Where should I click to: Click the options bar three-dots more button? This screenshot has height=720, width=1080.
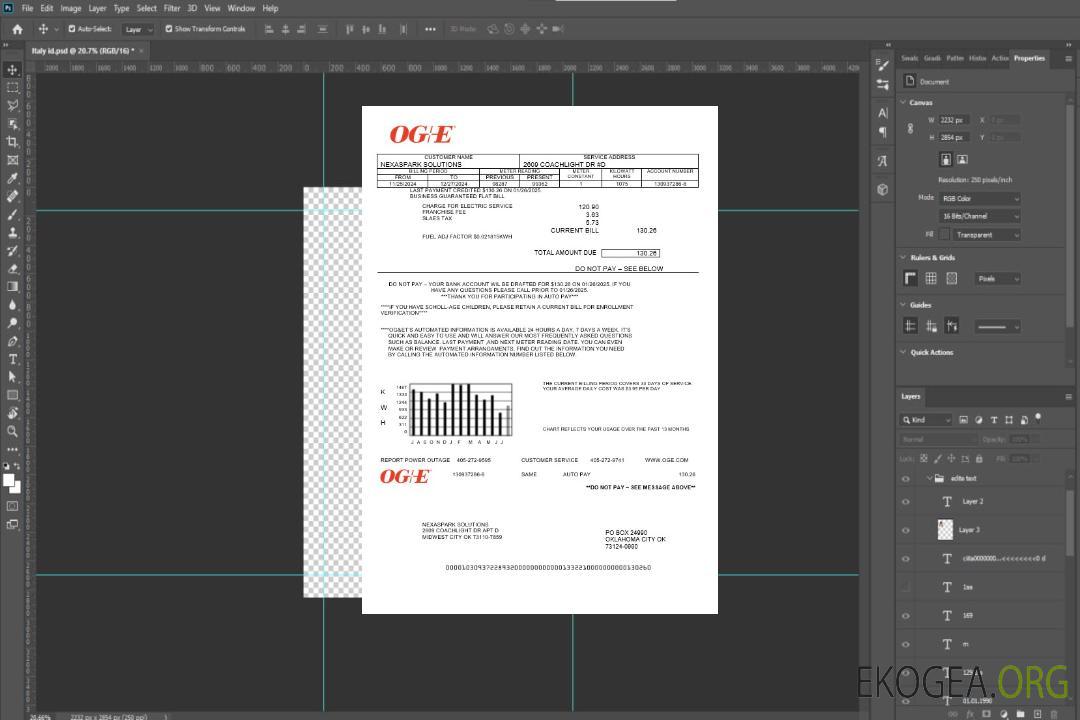(430, 29)
